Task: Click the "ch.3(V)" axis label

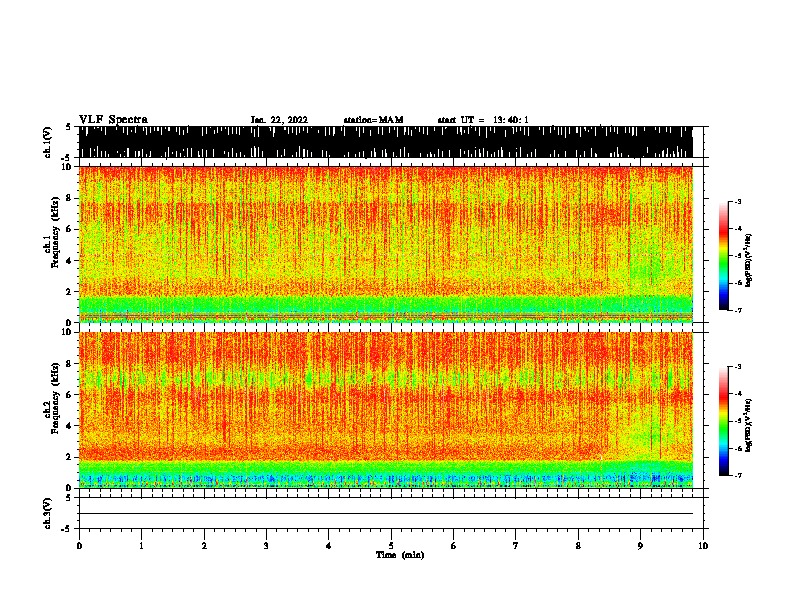Action: pos(47,513)
